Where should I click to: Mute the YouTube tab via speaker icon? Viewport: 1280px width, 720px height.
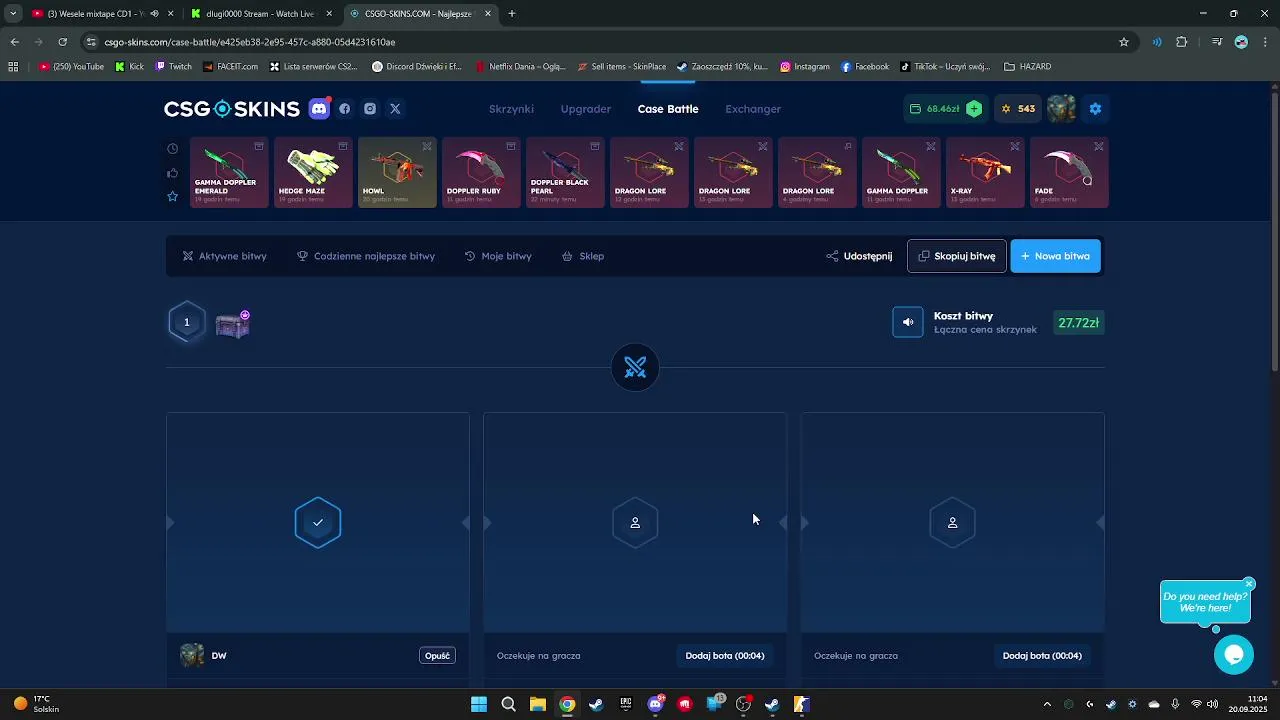[x=154, y=14]
